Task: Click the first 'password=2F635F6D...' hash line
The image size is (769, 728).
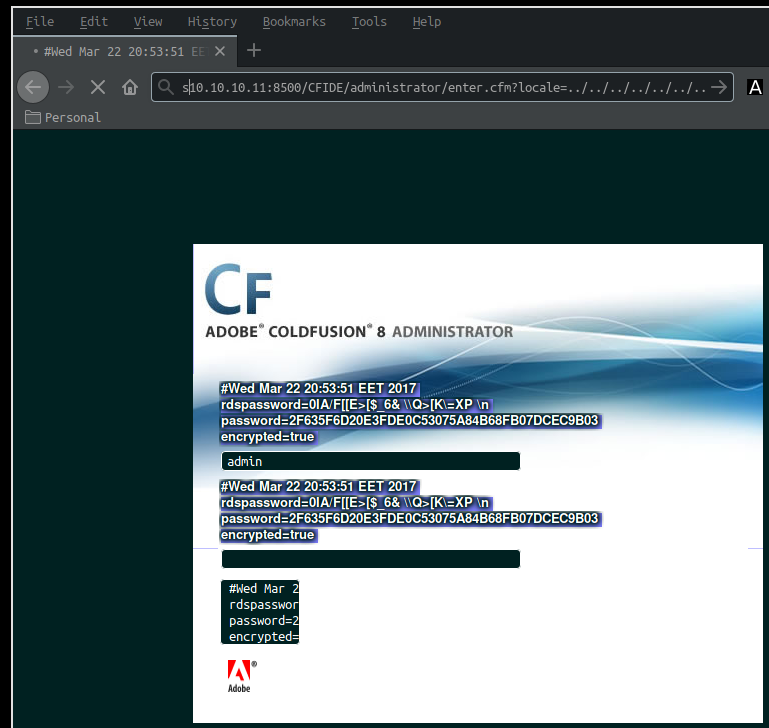Action: click(410, 420)
